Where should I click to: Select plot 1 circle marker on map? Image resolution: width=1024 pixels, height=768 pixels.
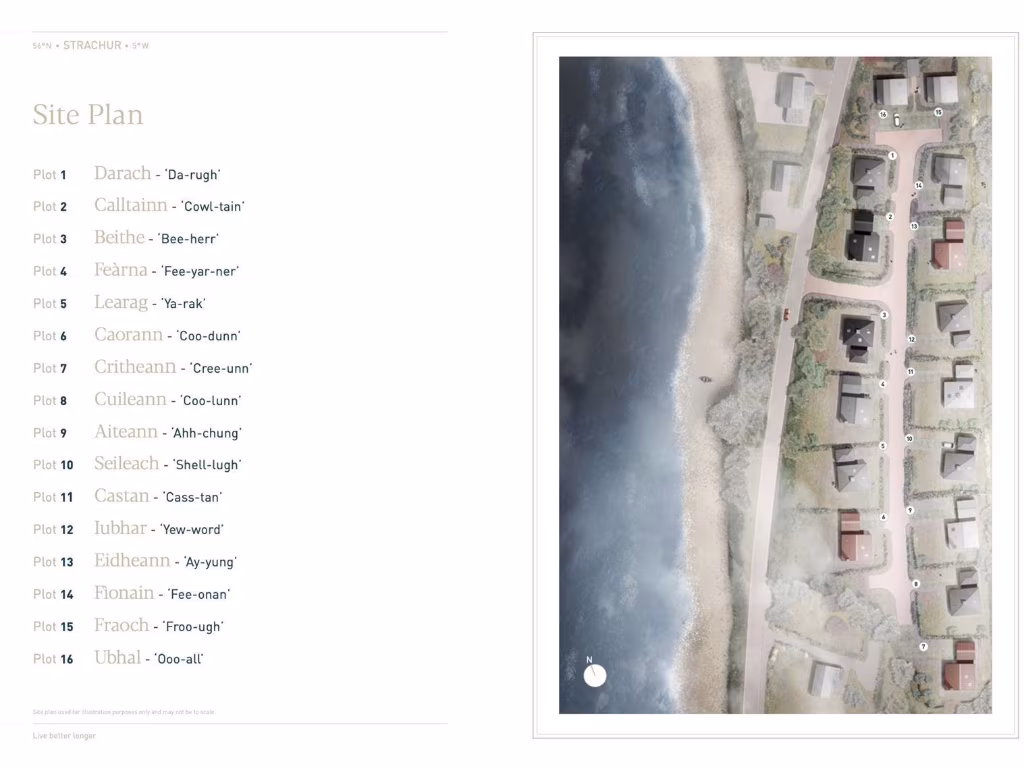point(892,155)
